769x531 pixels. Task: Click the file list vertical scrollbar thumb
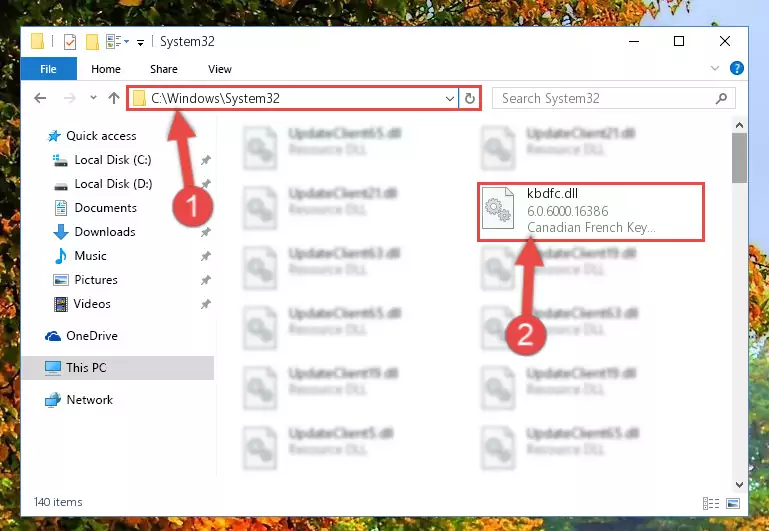739,158
